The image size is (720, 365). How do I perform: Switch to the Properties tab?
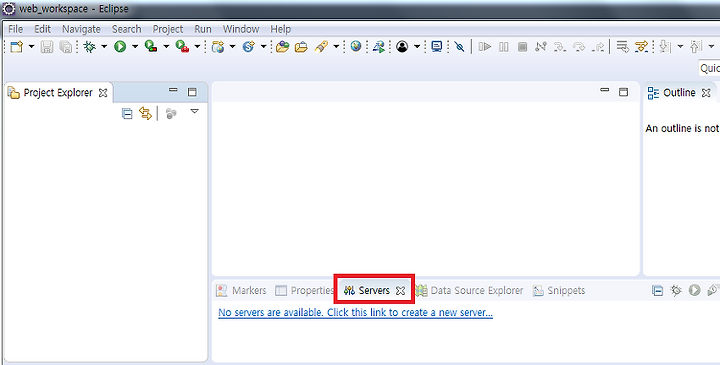coord(304,291)
